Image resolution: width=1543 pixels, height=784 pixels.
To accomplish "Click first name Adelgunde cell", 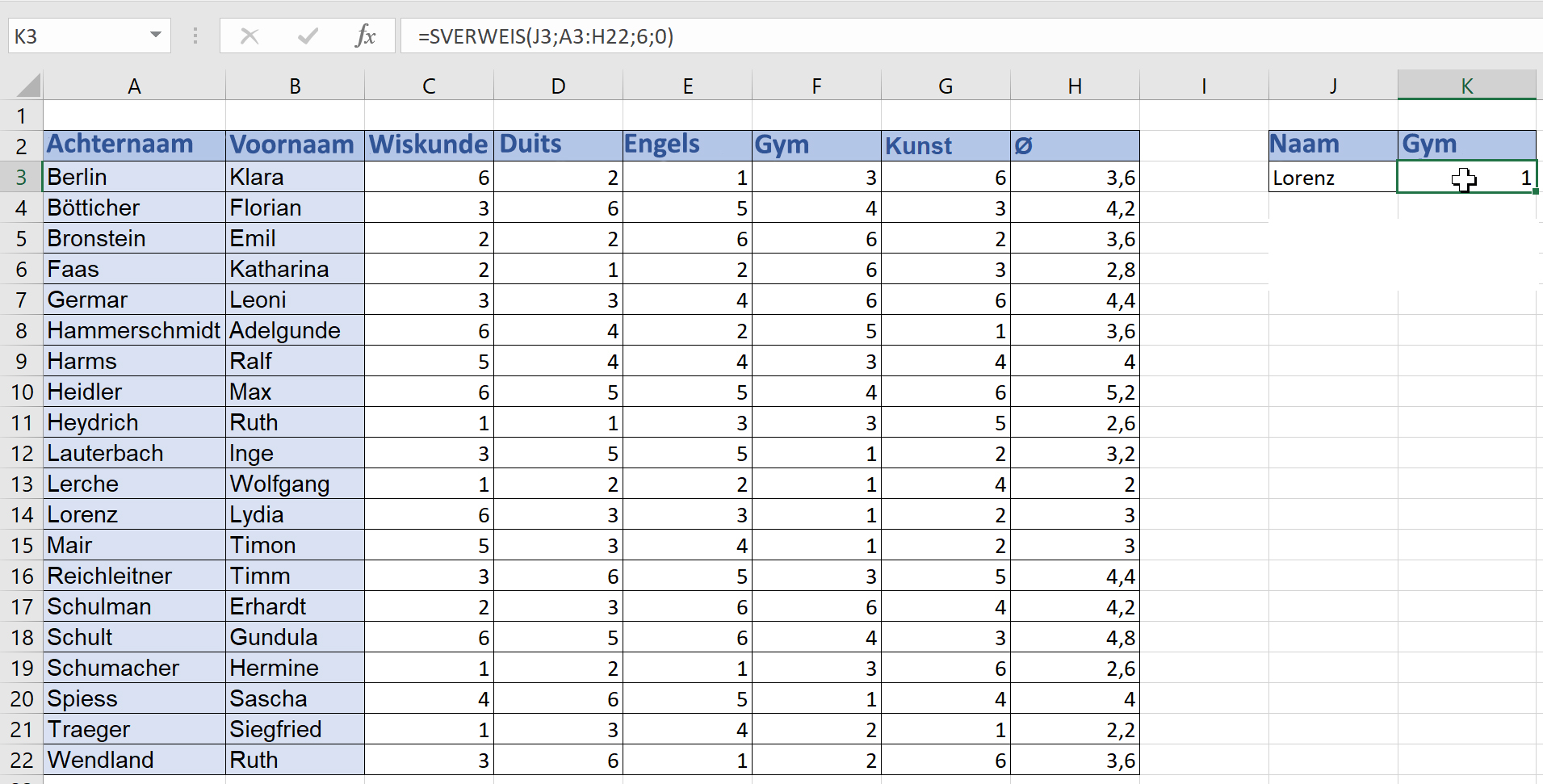I will tap(295, 330).
